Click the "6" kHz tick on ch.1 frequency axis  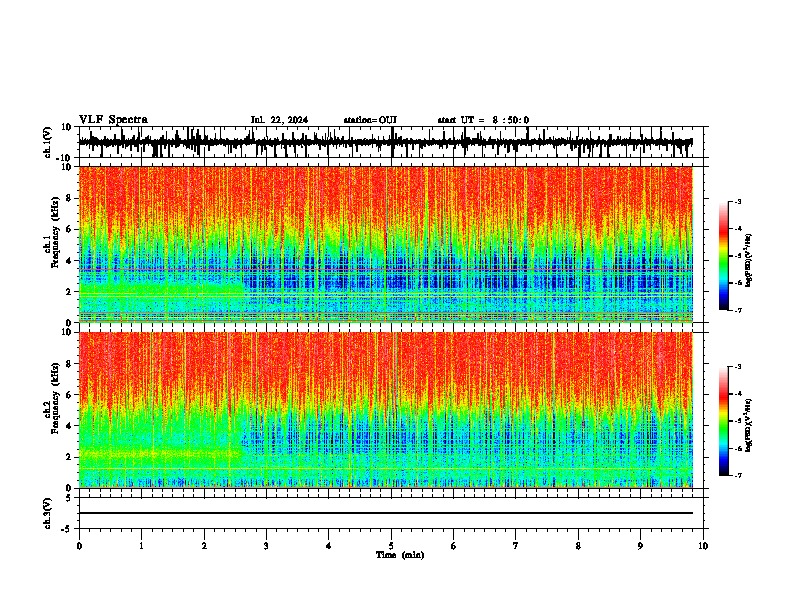pyautogui.click(x=69, y=230)
